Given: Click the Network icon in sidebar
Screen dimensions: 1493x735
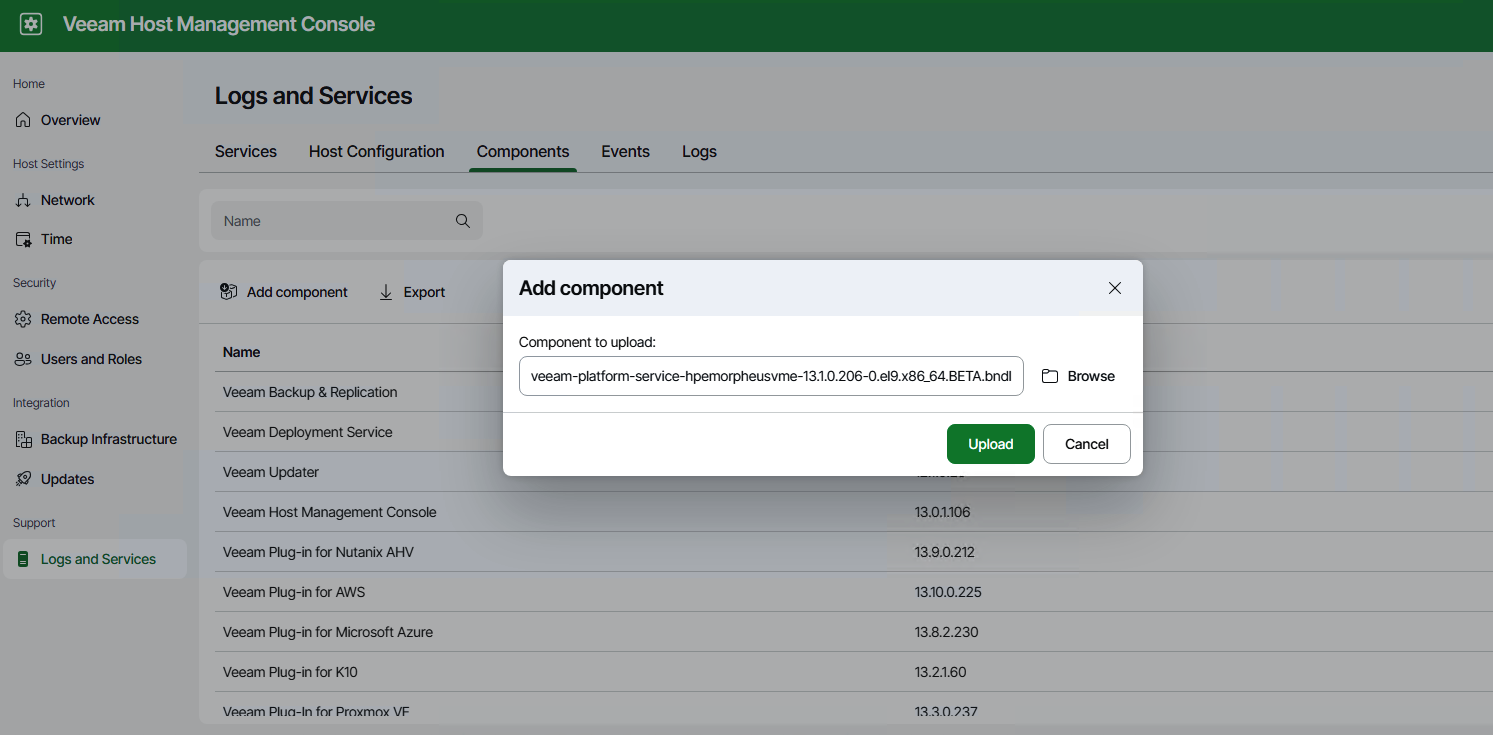Looking at the screenshot, I should 23,200.
